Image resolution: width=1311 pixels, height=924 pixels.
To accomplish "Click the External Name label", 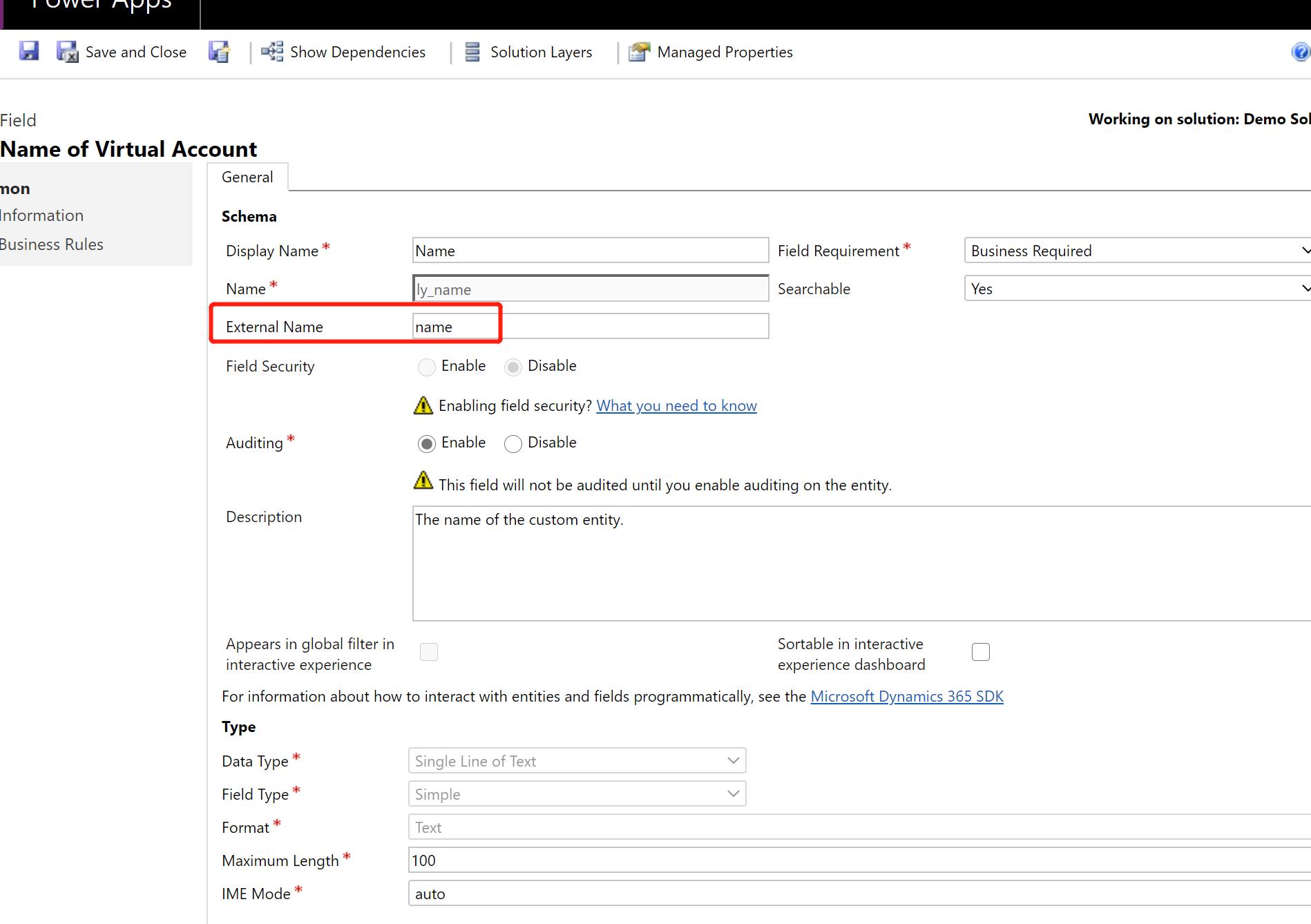I will click(274, 327).
